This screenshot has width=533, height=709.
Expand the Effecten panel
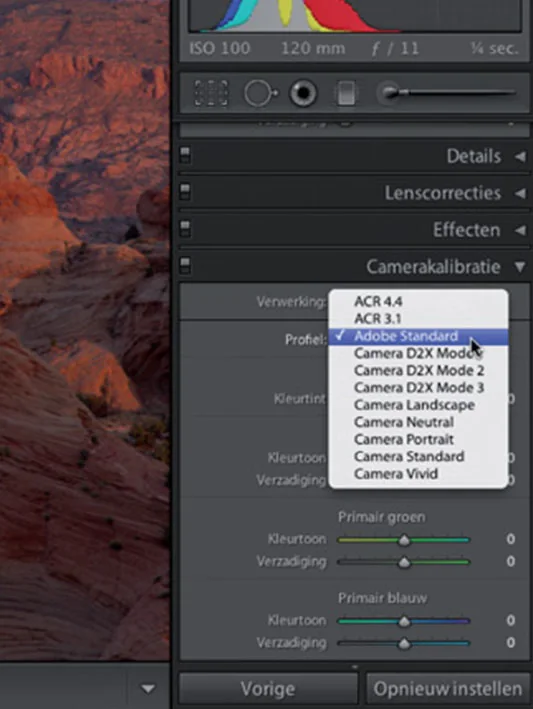[x=520, y=231]
